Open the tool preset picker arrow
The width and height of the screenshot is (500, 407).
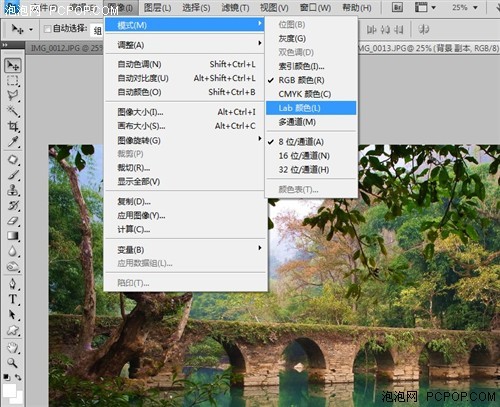pyautogui.click(x=31, y=30)
